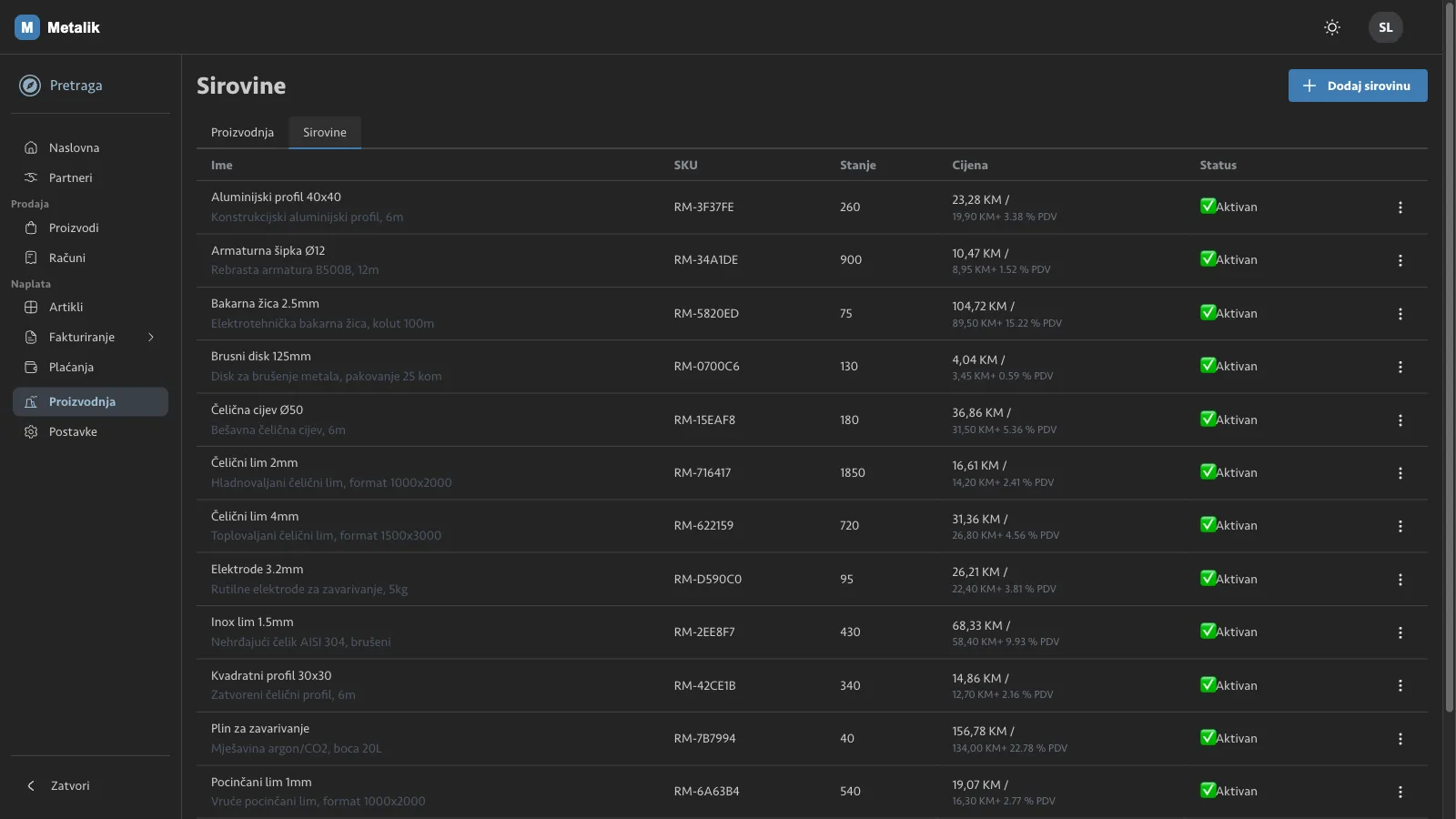Click the Dodaj sirovinu button
The width and height of the screenshot is (1456, 819).
coord(1358,86)
